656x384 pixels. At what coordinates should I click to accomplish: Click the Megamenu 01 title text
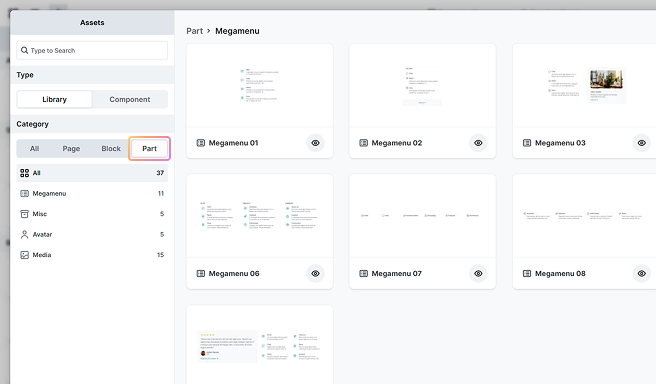pos(233,143)
